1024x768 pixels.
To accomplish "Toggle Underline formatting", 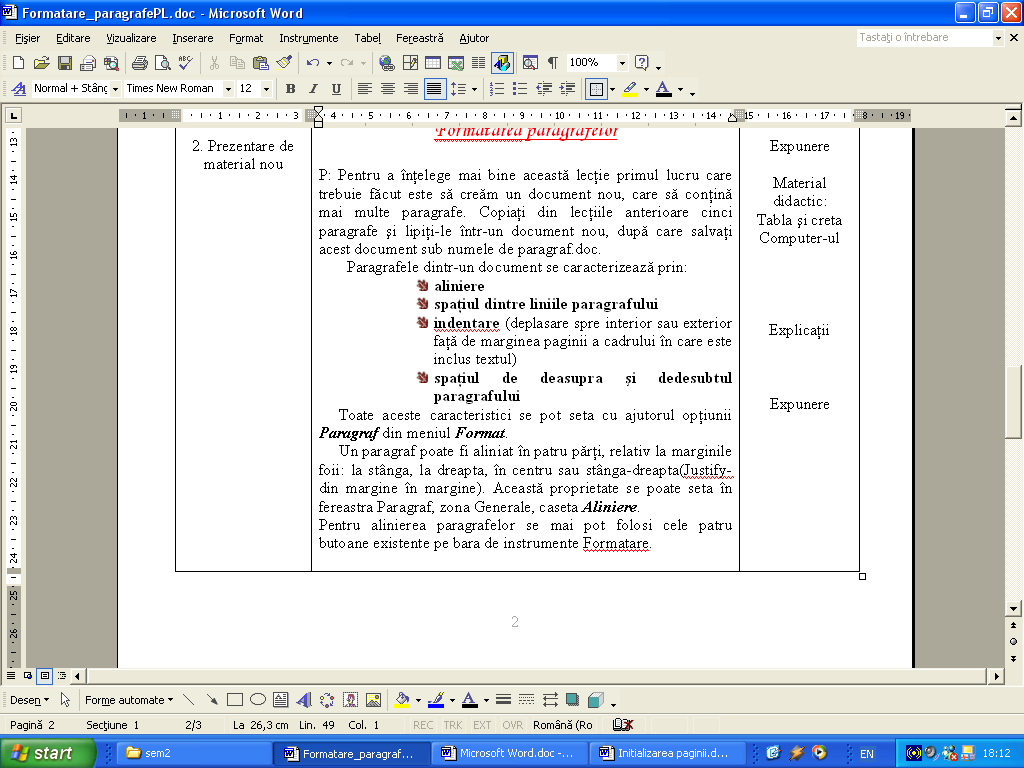I will tap(336, 89).
